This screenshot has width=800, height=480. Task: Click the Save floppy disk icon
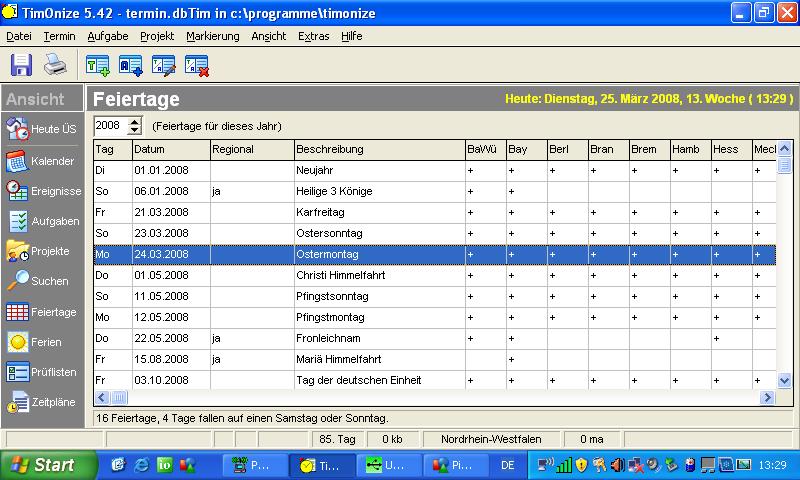tap(21, 66)
